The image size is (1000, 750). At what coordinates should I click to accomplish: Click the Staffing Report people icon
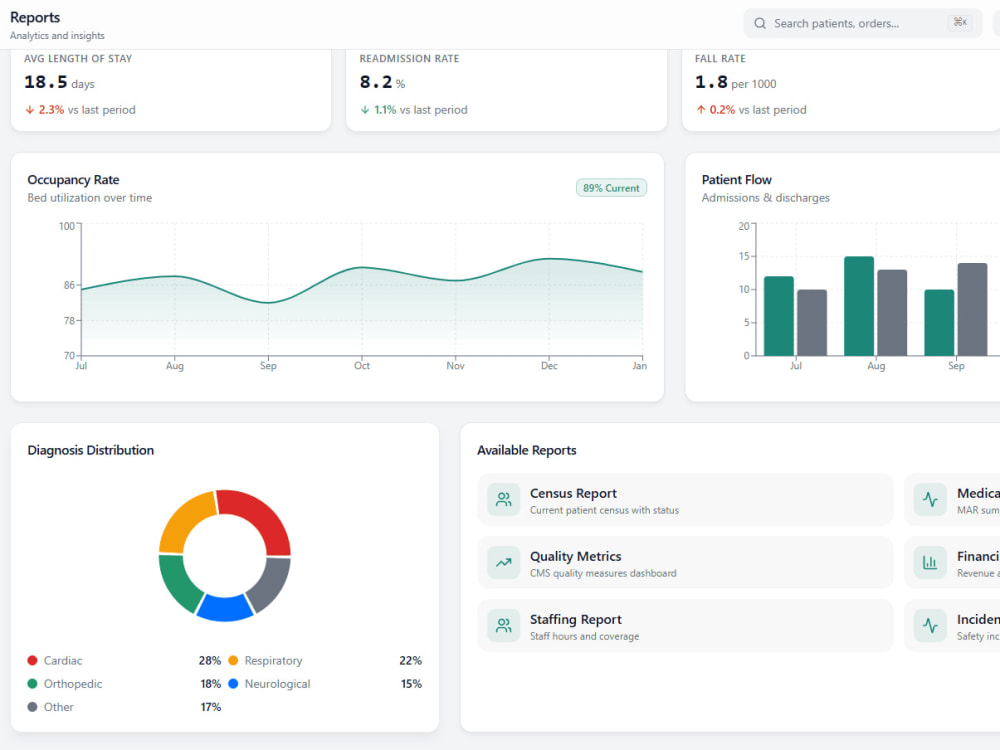[504, 626]
